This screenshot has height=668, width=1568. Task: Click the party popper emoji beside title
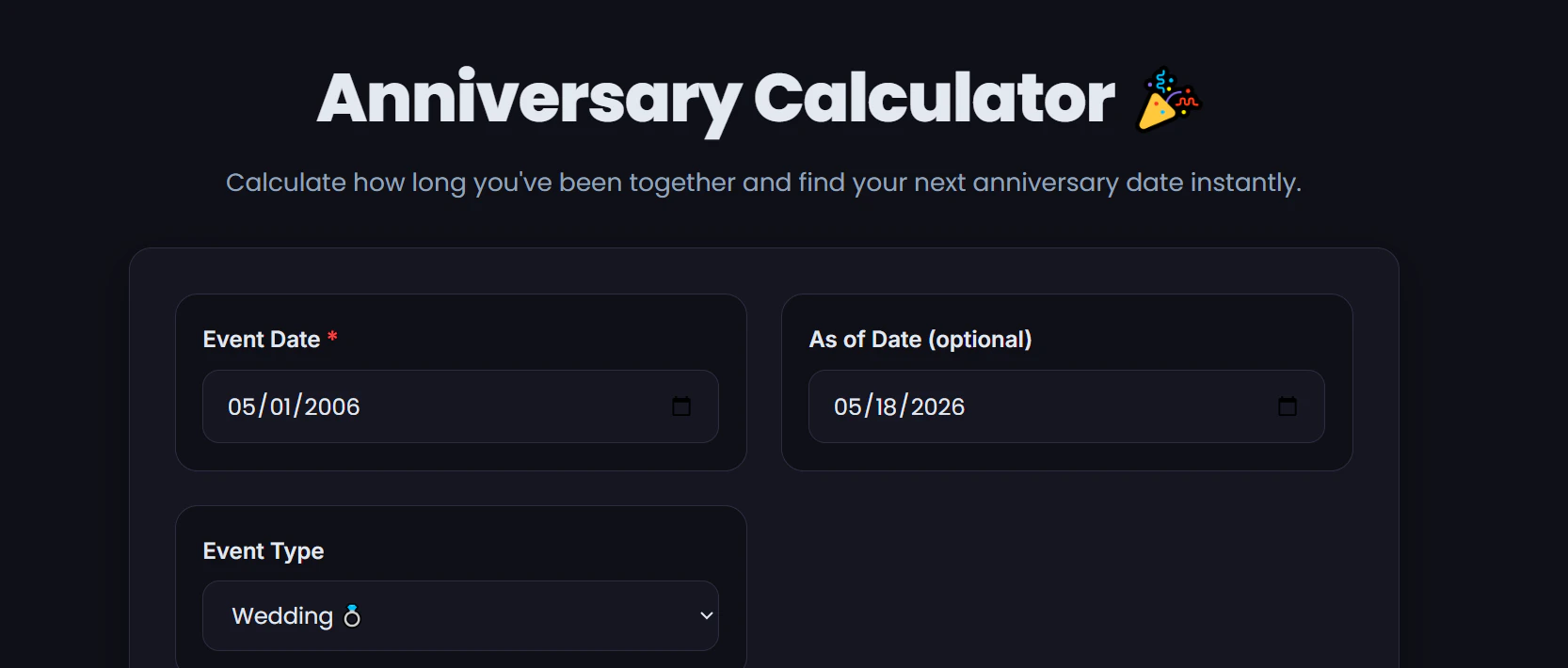[1169, 99]
